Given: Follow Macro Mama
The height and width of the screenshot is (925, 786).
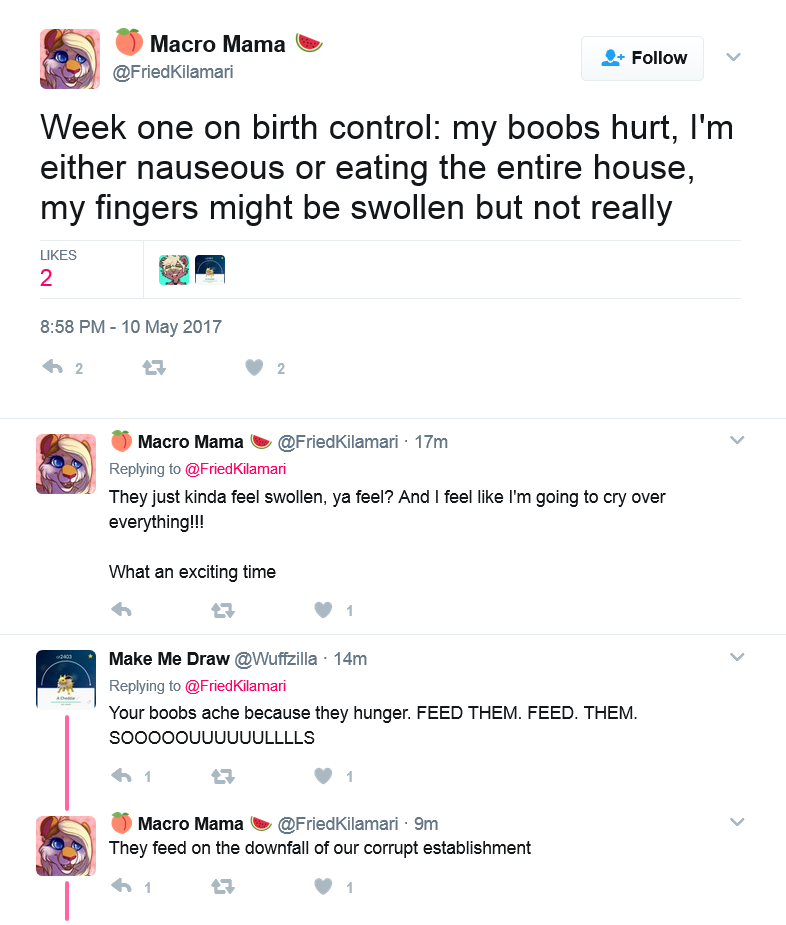Looking at the screenshot, I should point(642,58).
